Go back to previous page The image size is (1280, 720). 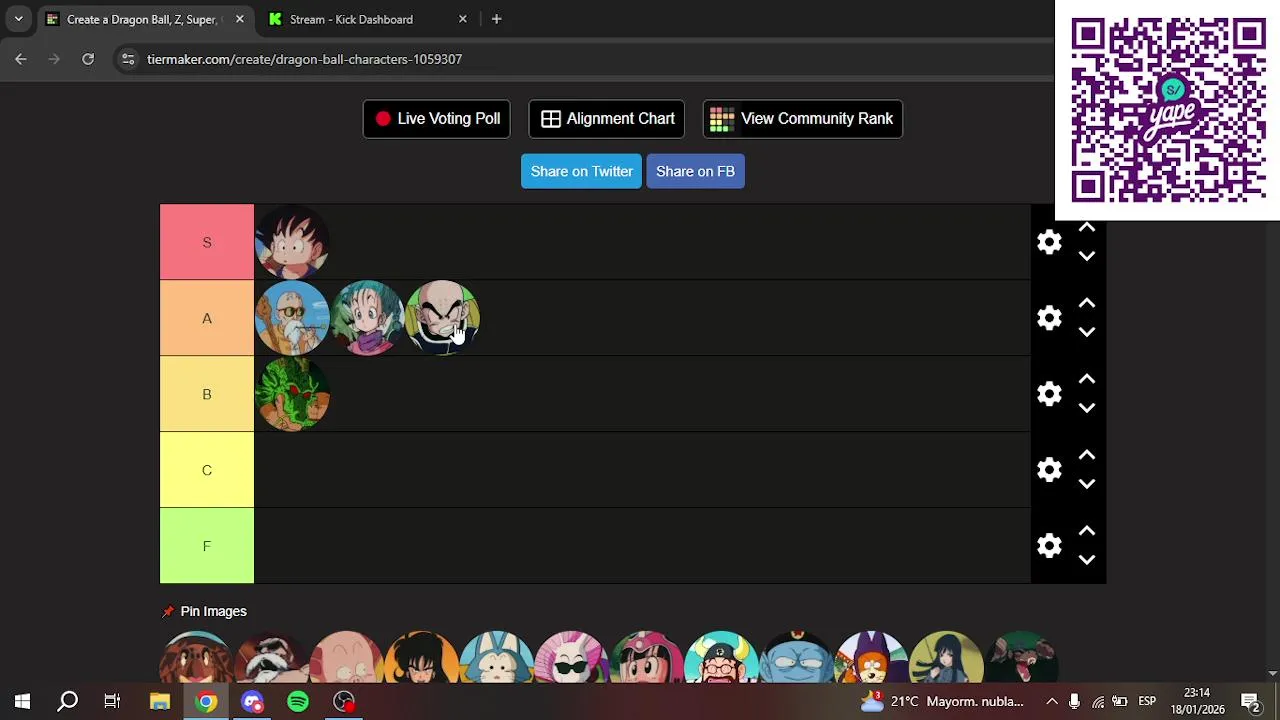[21, 59]
